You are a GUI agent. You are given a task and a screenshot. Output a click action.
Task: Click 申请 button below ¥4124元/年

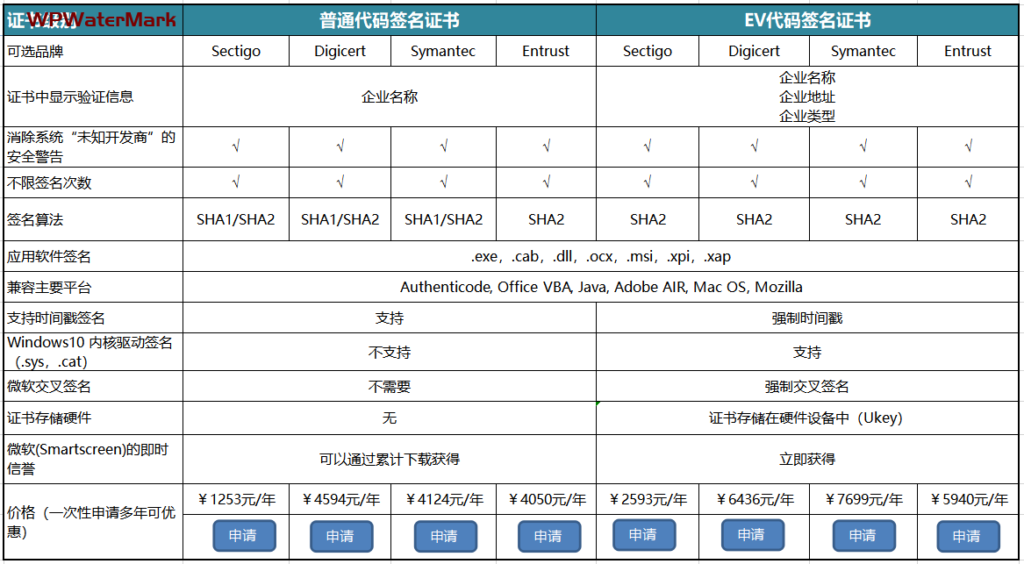445,537
